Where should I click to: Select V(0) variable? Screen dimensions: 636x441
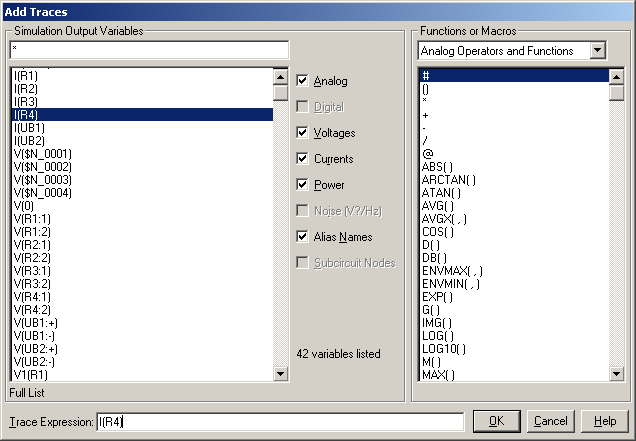[x=143, y=206]
